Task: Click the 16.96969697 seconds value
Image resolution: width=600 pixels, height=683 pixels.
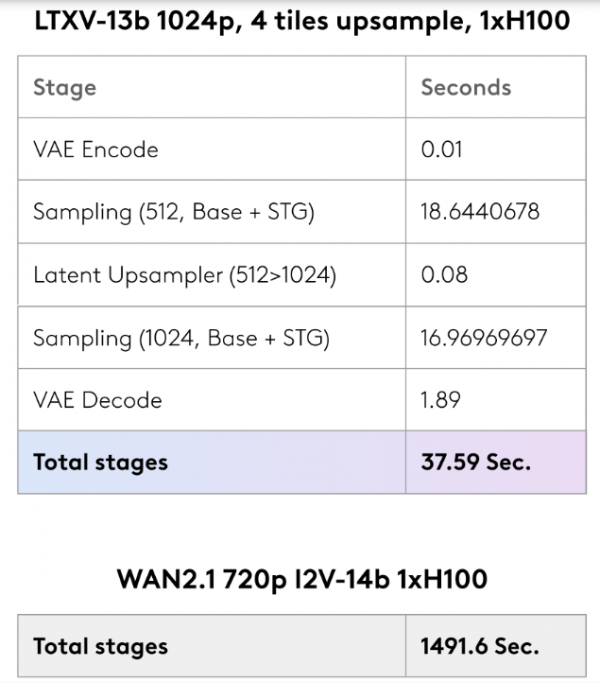Action: click(484, 338)
